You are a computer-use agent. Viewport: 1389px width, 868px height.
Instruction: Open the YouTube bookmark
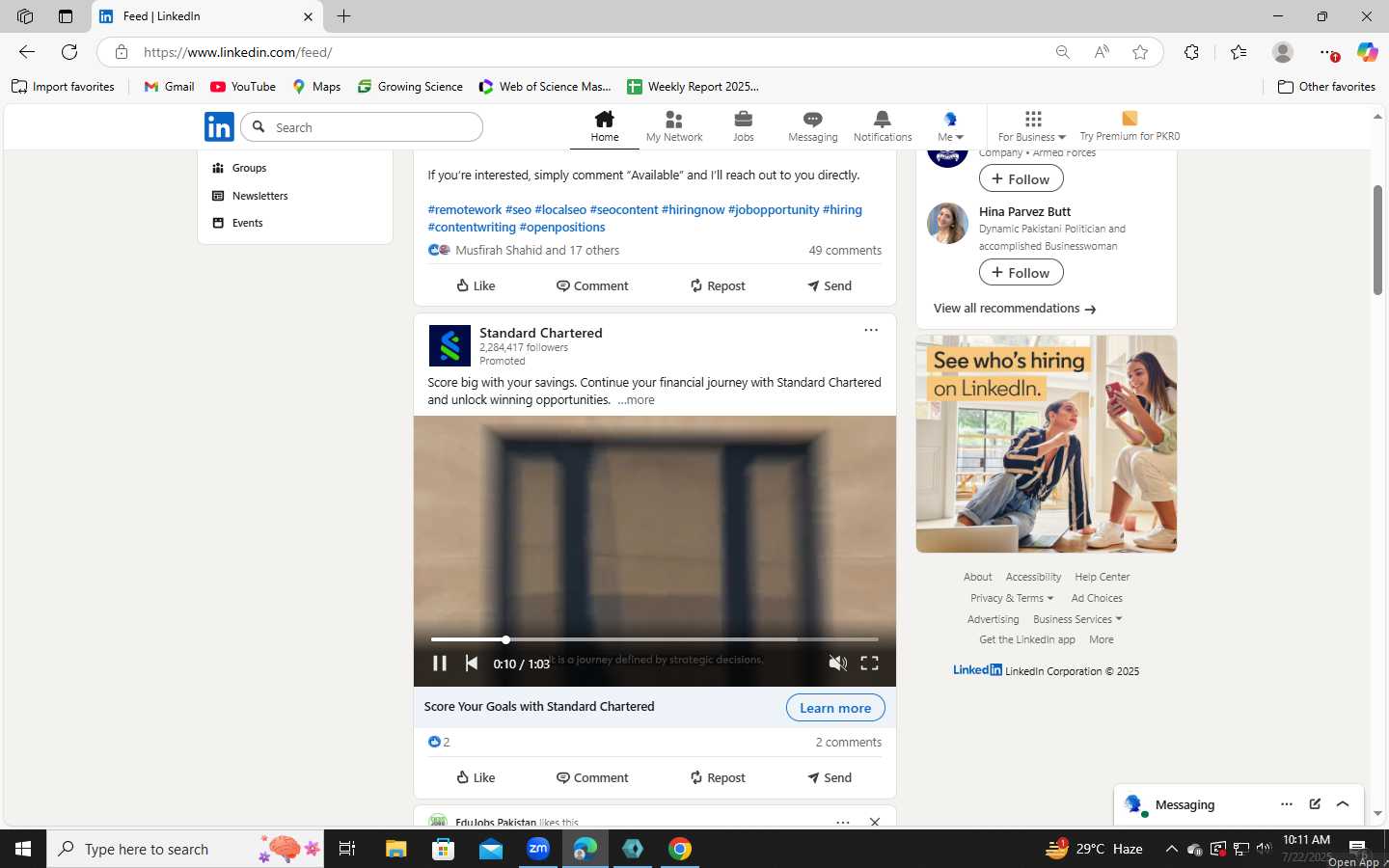click(243, 87)
